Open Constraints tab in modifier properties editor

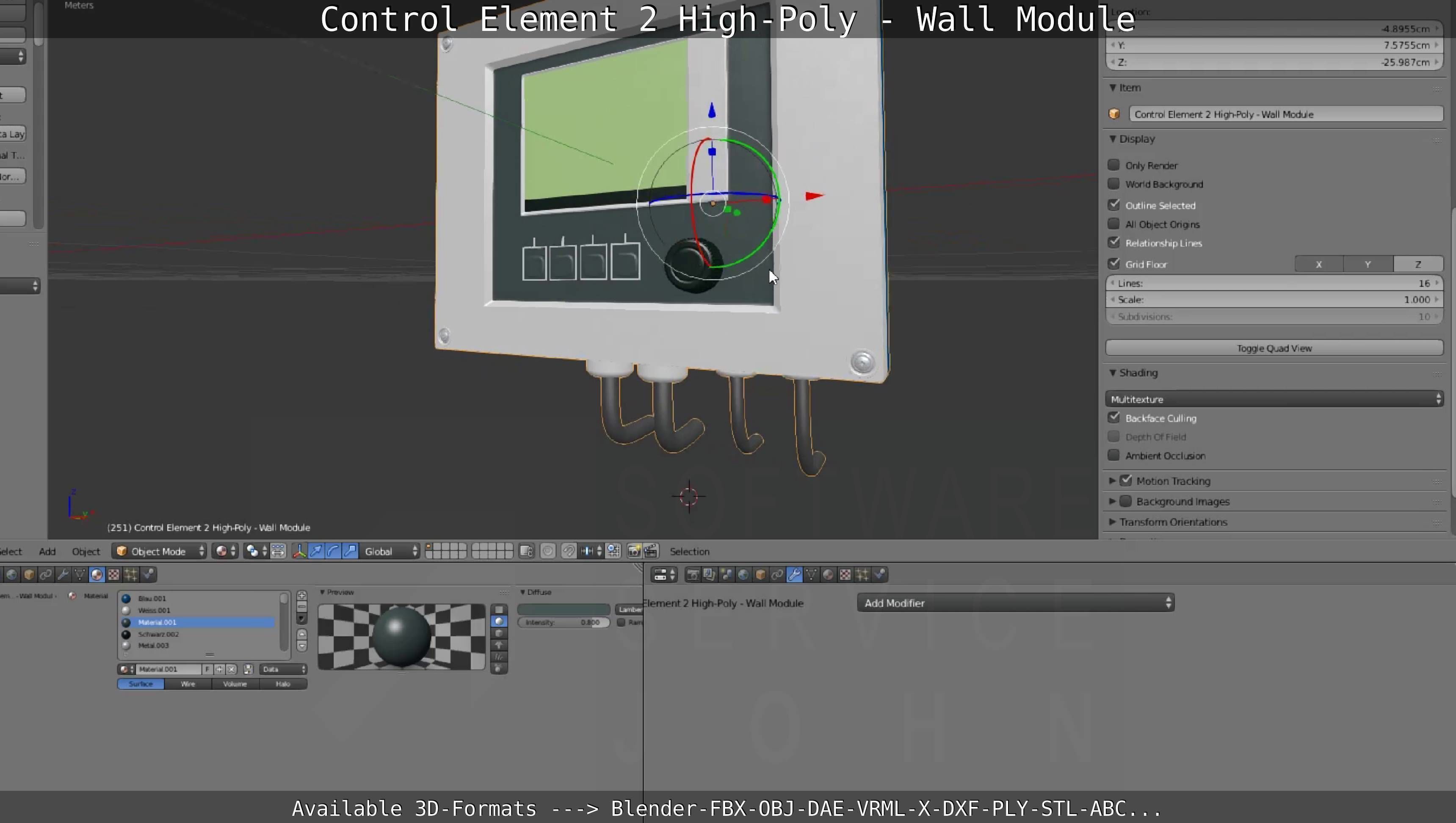777,575
